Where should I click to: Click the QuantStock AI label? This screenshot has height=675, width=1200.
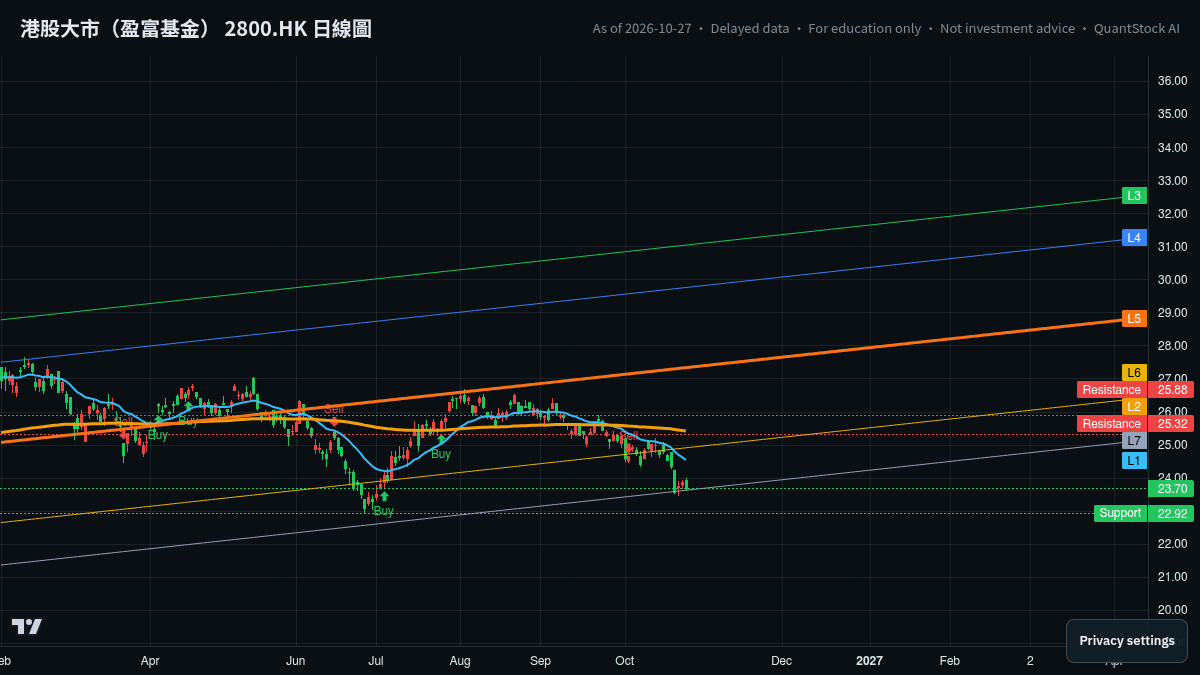(1137, 28)
